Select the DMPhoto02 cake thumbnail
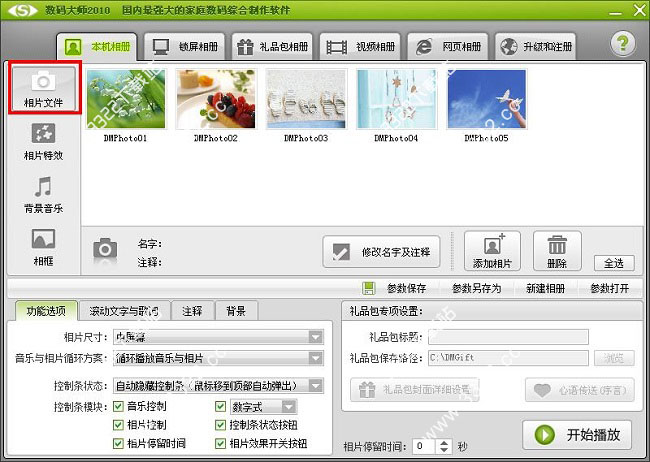This screenshot has height=462, width=650. pos(216,99)
